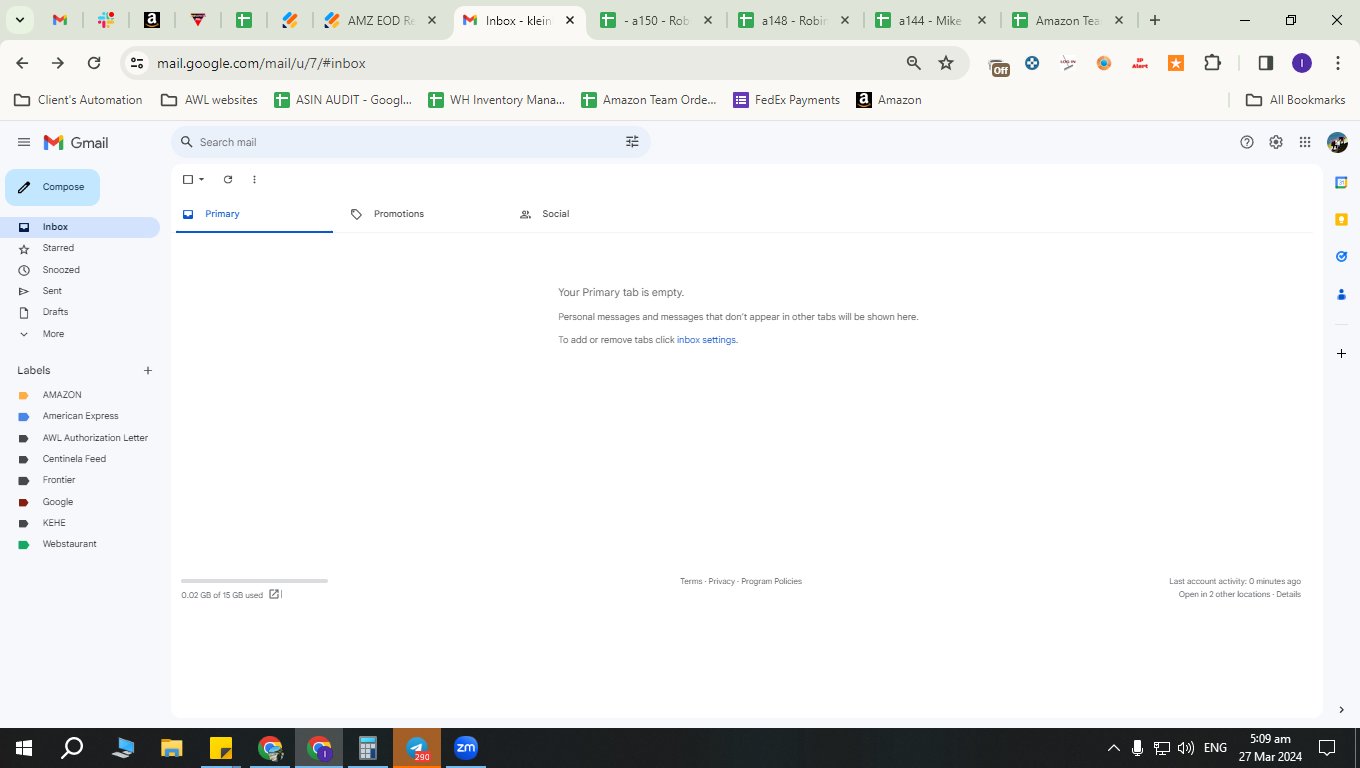Open the American Express label

(x=80, y=416)
